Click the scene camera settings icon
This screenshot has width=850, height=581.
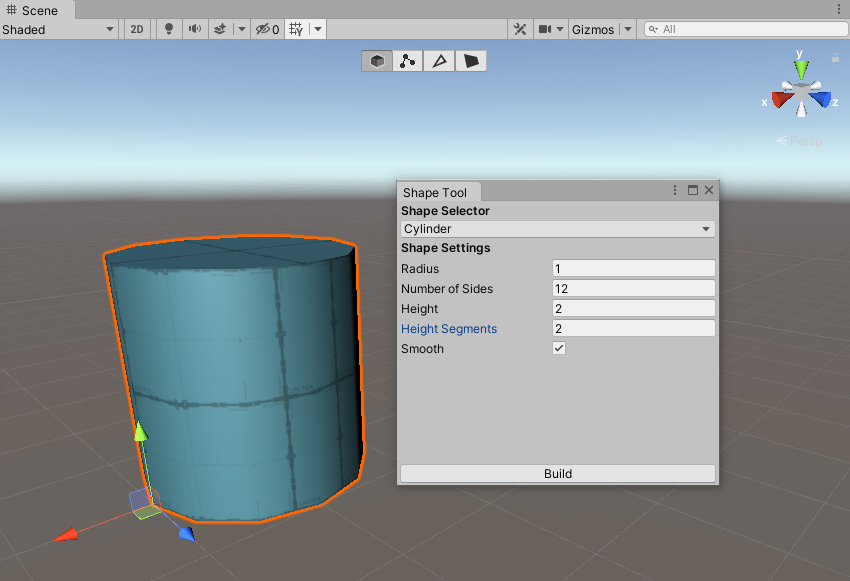[545, 30]
